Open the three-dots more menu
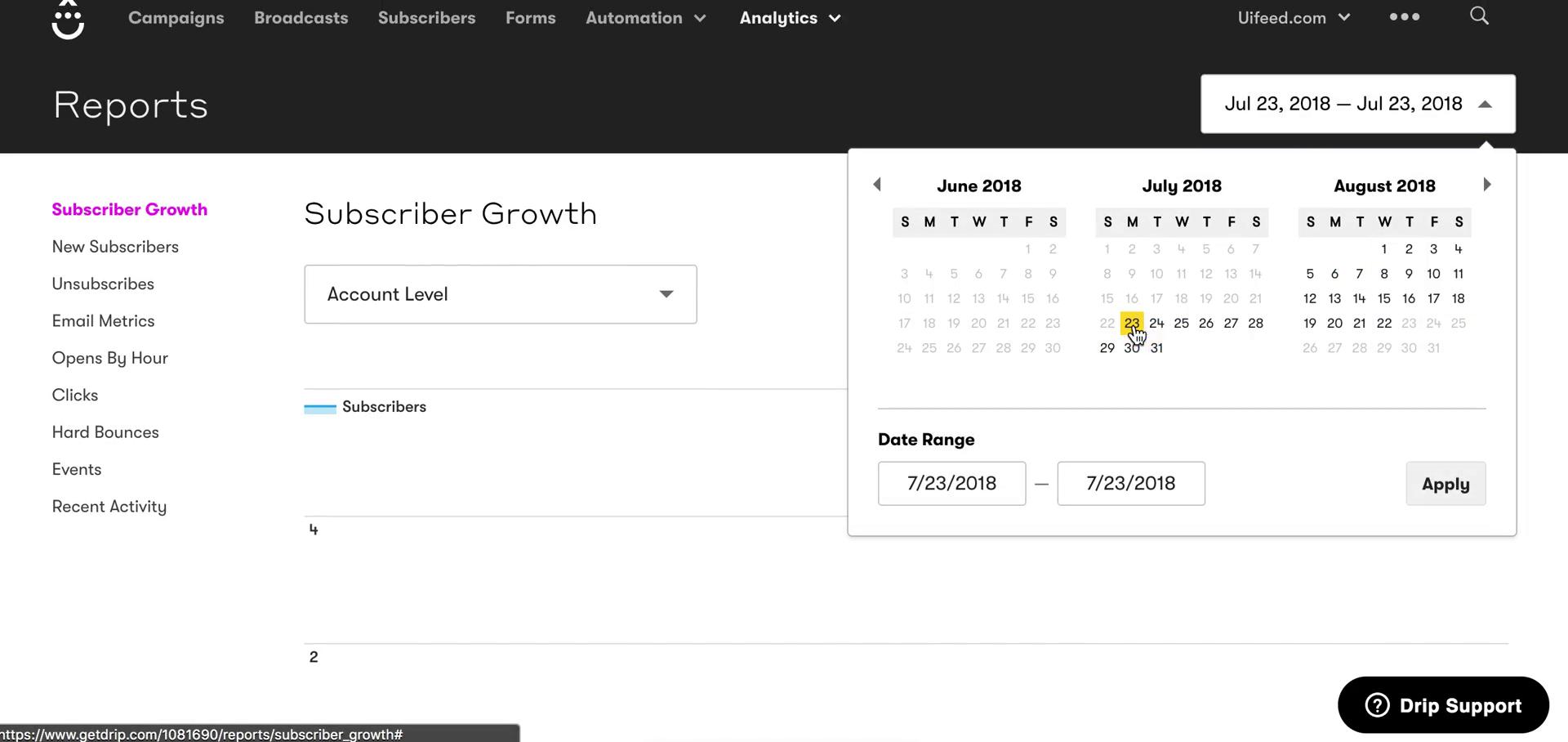This screenshot has width=1568, height=742. (x=1405, y=17)
